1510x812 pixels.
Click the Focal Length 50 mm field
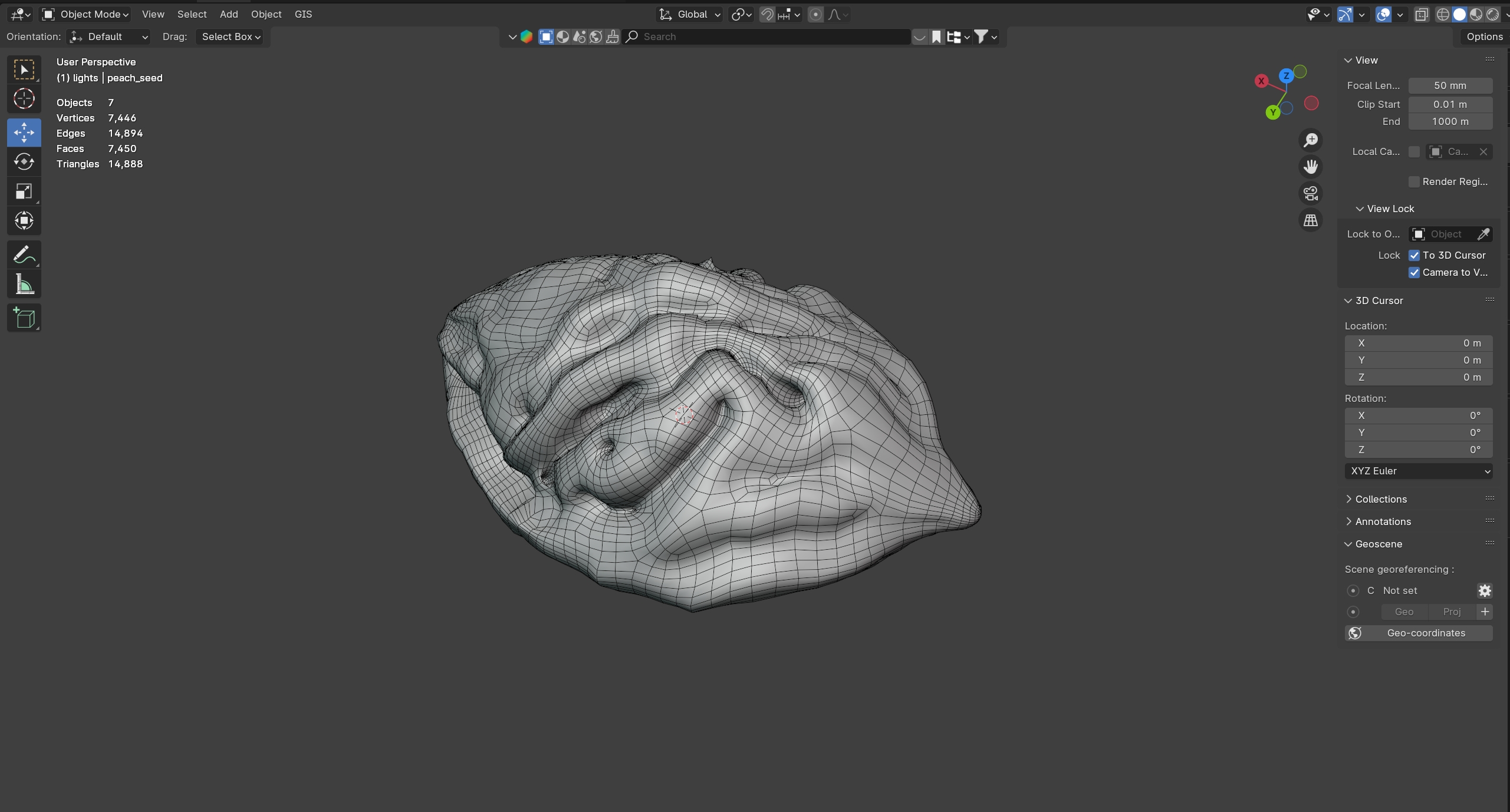1450,85
